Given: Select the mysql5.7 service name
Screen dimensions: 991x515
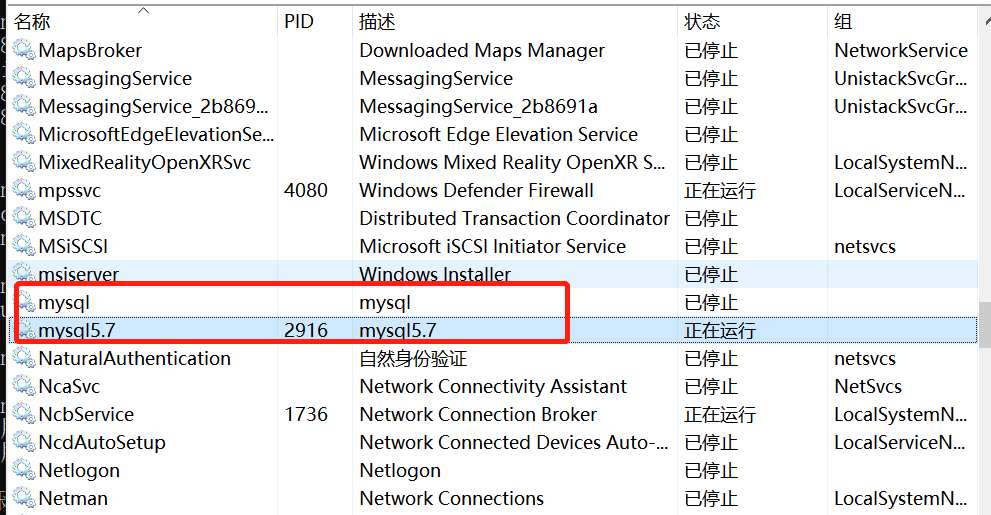Looking at the screenshot, I should click(77, 330).
